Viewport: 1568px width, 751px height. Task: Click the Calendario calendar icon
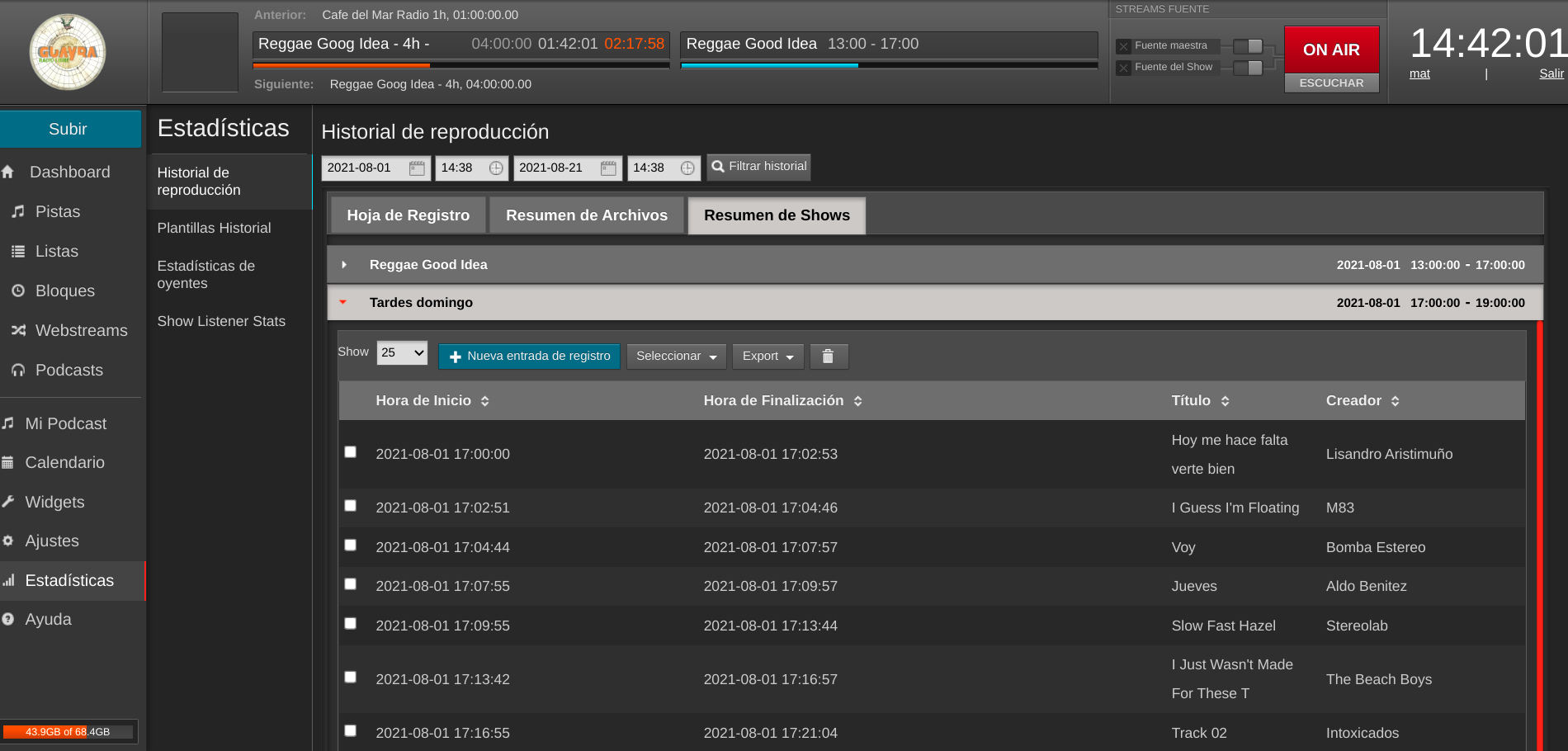click(8, 462)
